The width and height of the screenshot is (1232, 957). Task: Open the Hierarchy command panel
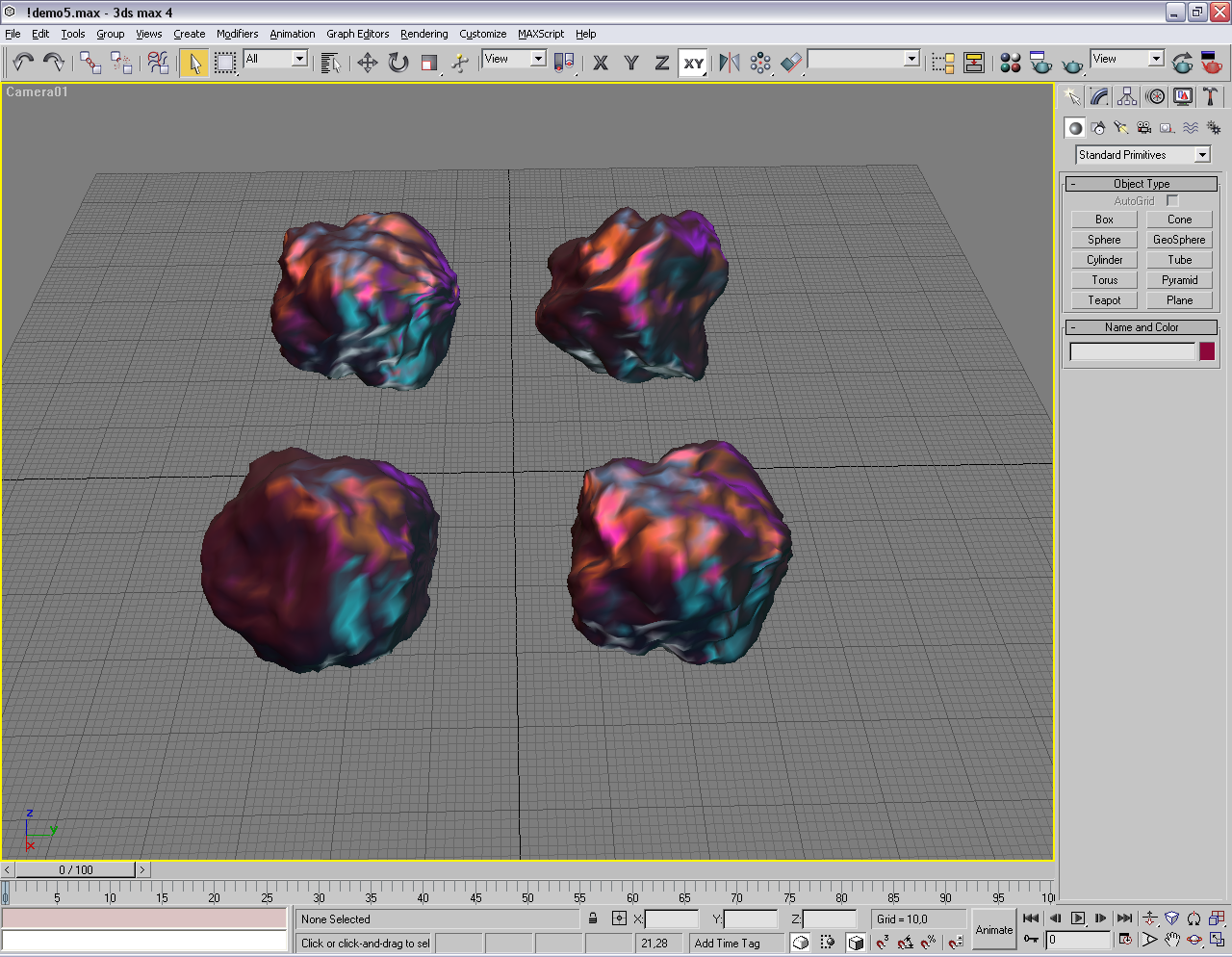(x=1127, y=96)
